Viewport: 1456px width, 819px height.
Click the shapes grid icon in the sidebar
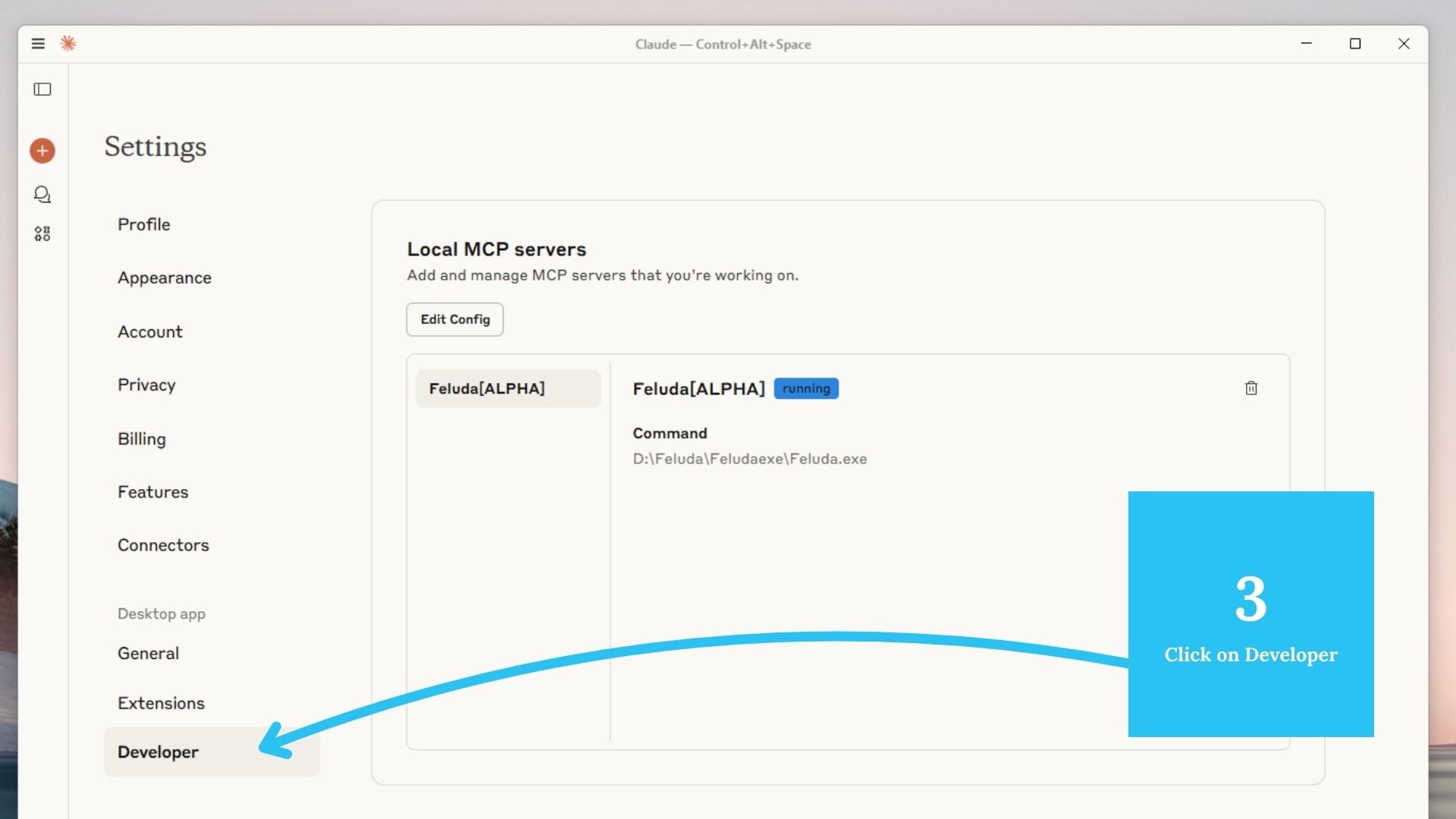[42, 233]
